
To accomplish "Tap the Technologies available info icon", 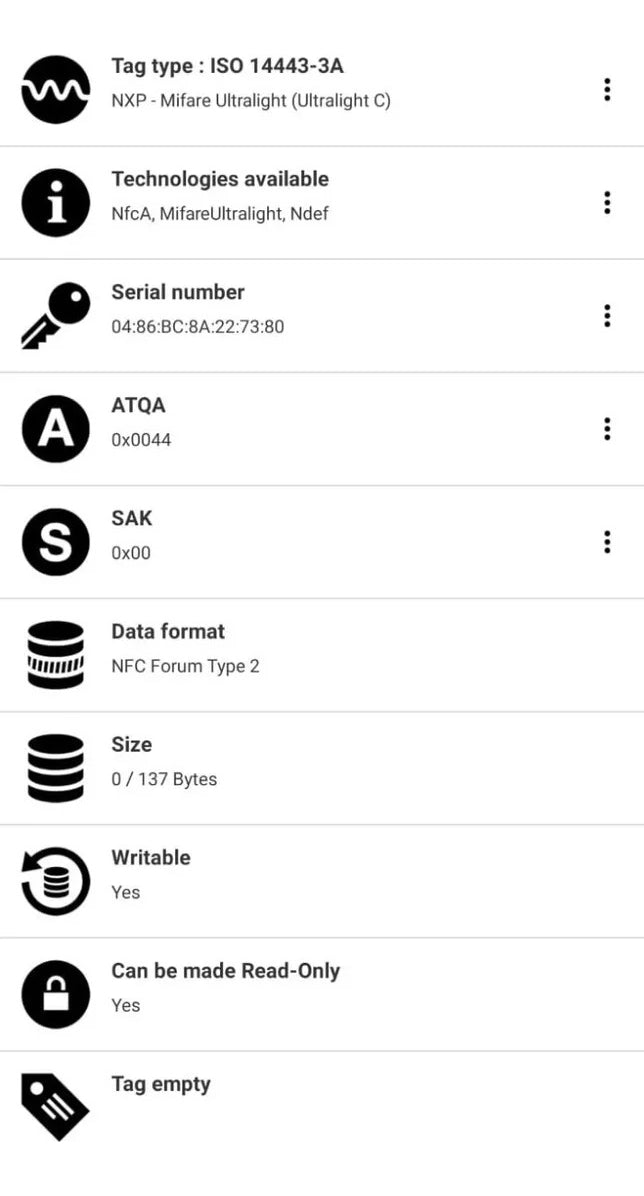I will click(x=56, y=203).
